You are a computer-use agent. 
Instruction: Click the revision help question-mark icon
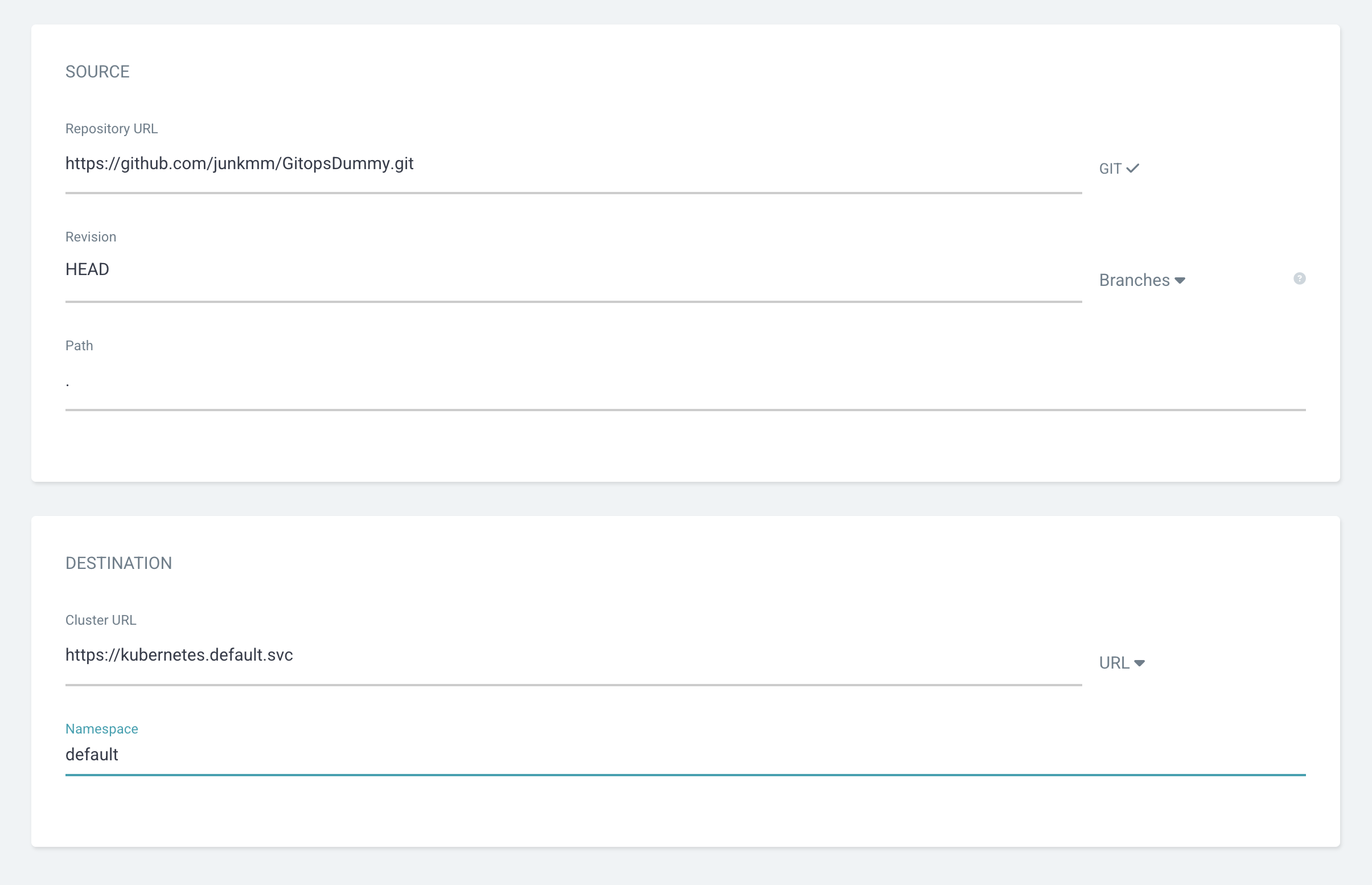tap(1299, 278)
